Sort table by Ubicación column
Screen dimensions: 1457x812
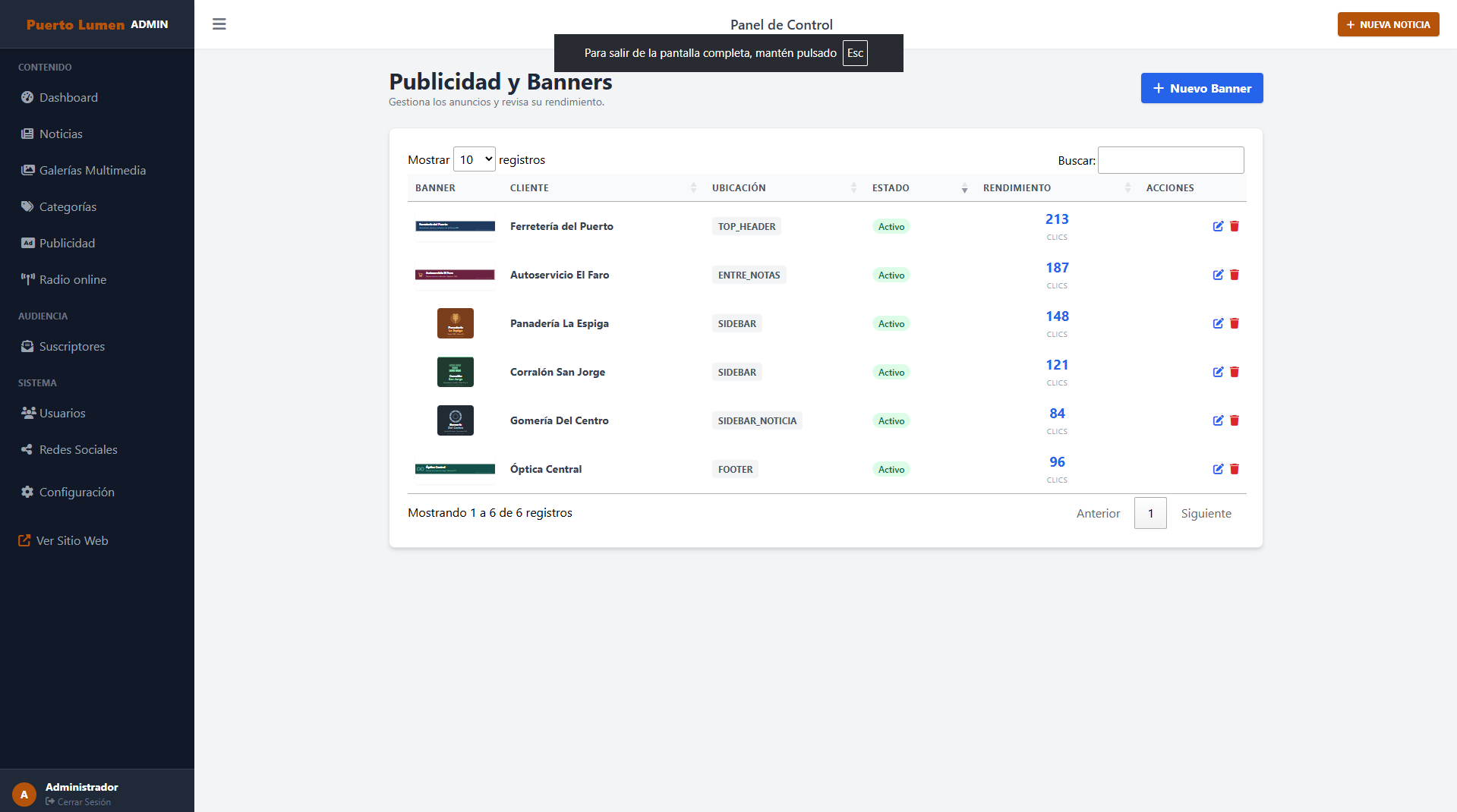coord(784,187)
